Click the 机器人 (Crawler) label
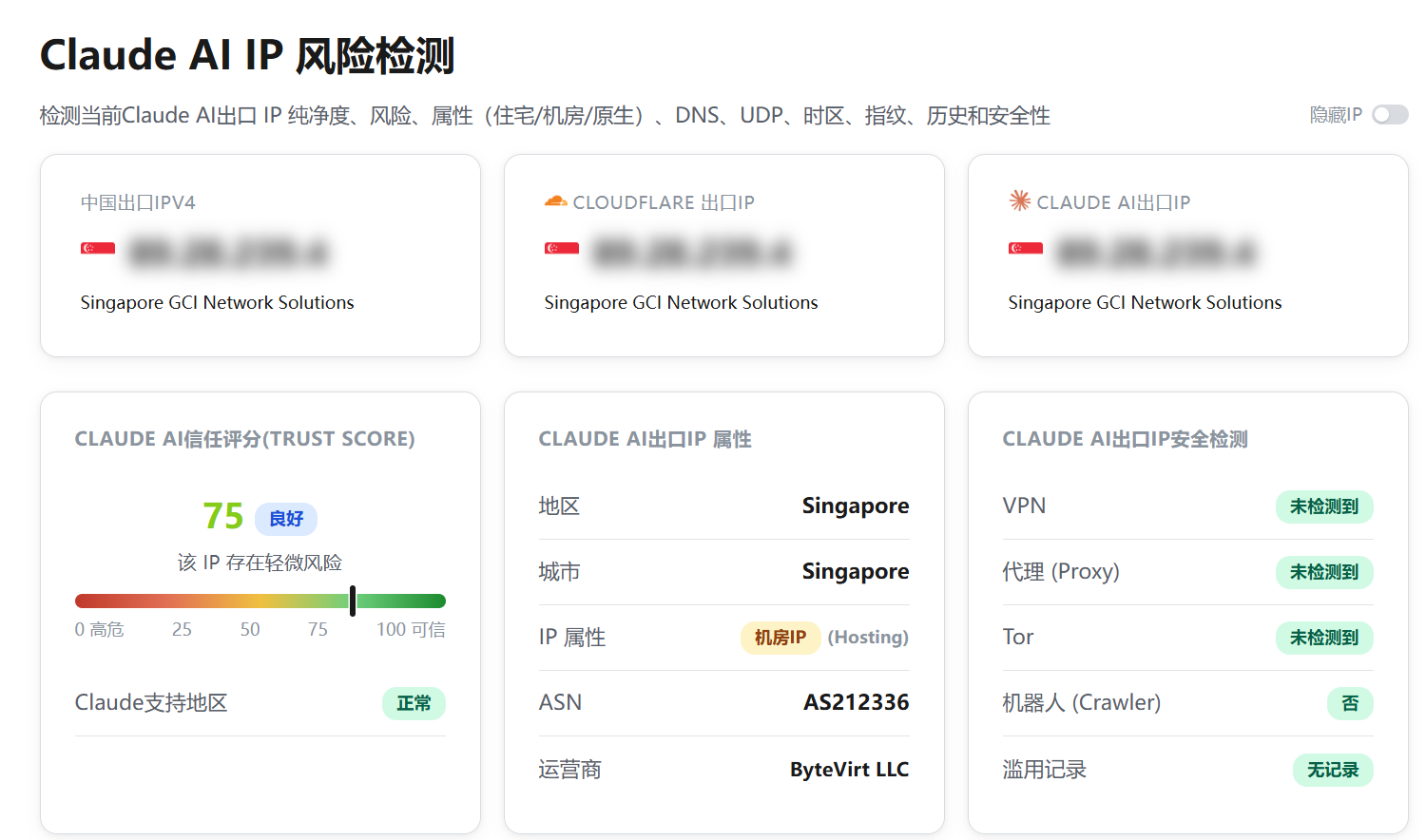The width and height of the screenshot is (1426, 840). coord(1082,703)
